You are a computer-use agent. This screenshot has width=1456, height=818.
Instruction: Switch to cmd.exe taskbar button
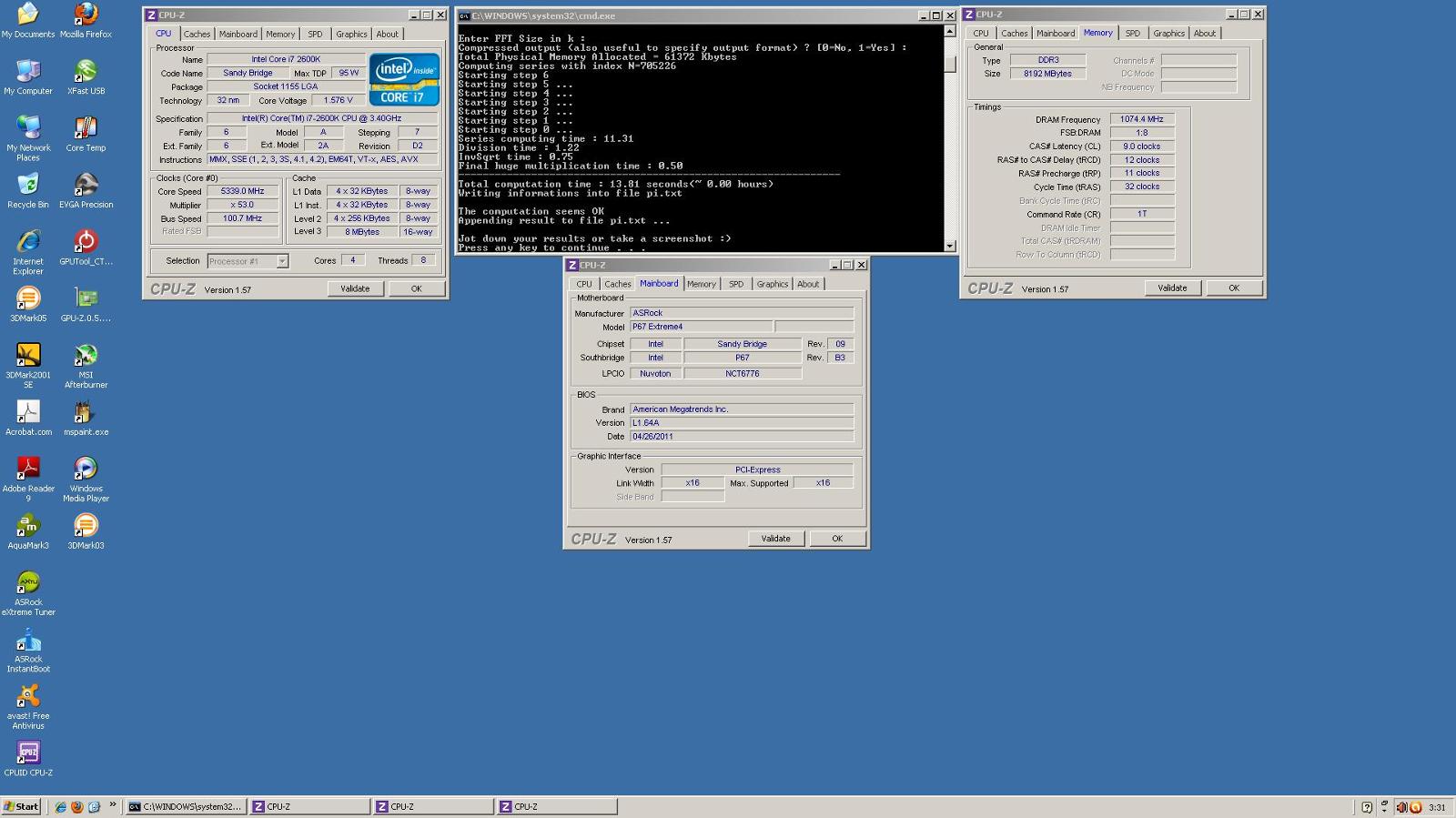185,807
